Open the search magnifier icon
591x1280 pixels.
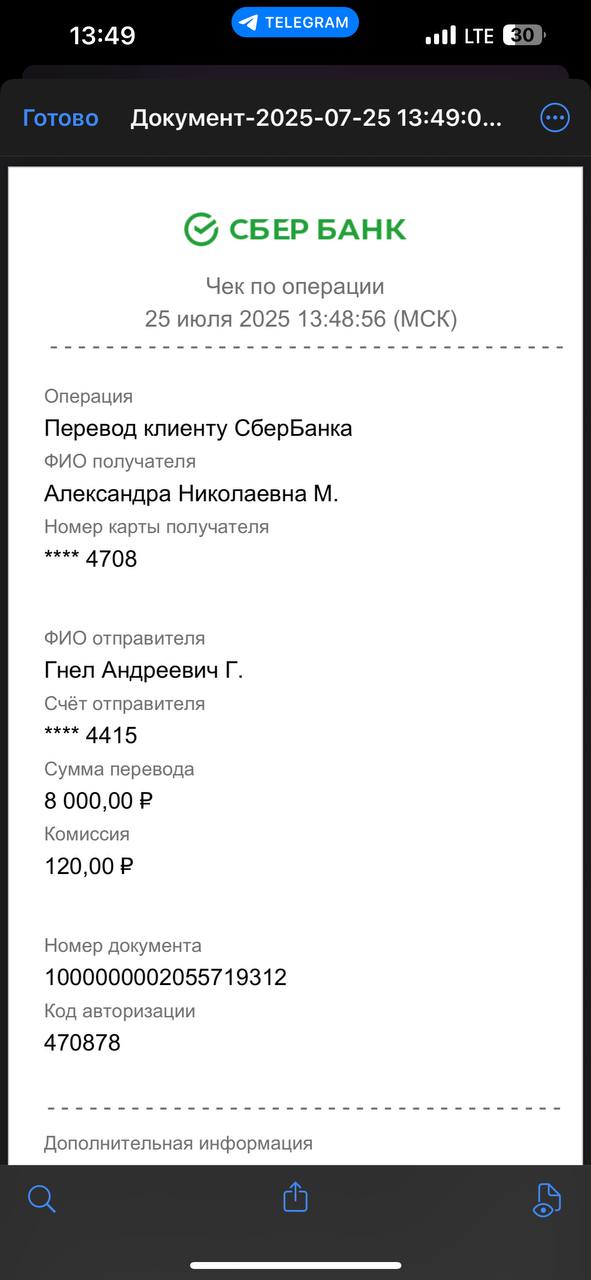(x=41, y=1198)
